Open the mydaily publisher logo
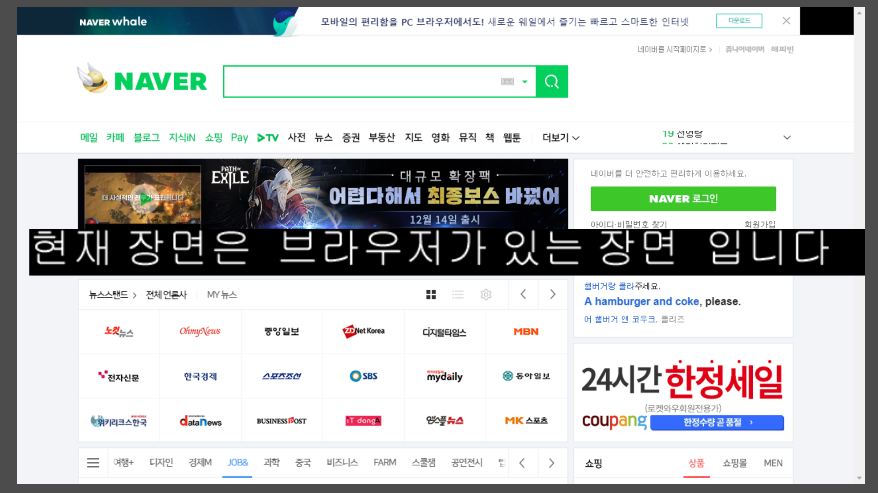The image size is (878, 493). click(445, 376)
